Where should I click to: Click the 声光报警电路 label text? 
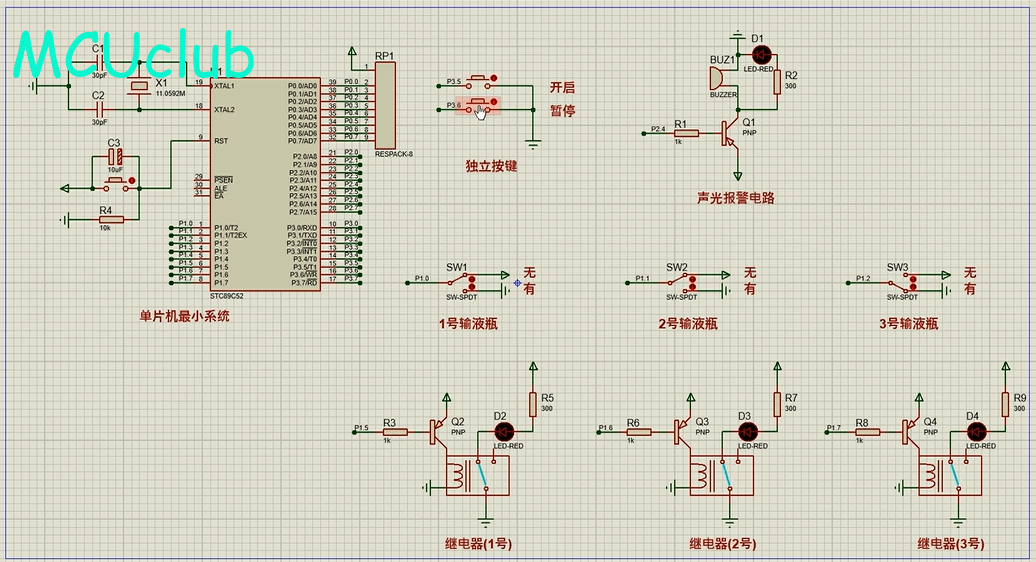tap(735, 198)
